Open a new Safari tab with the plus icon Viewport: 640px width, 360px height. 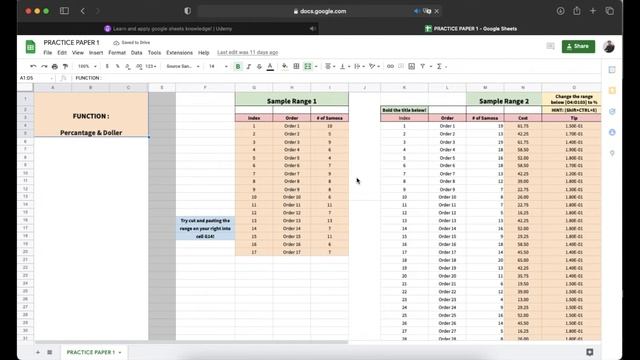[x=593, y=11]
